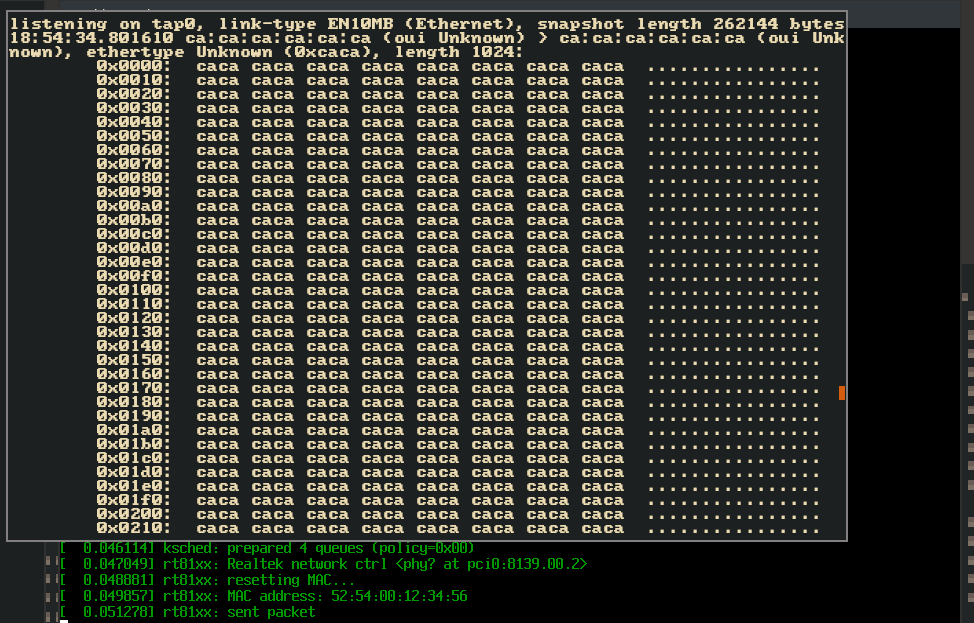Select hex dump offset 0x00f0:

(x=134, y=276)
